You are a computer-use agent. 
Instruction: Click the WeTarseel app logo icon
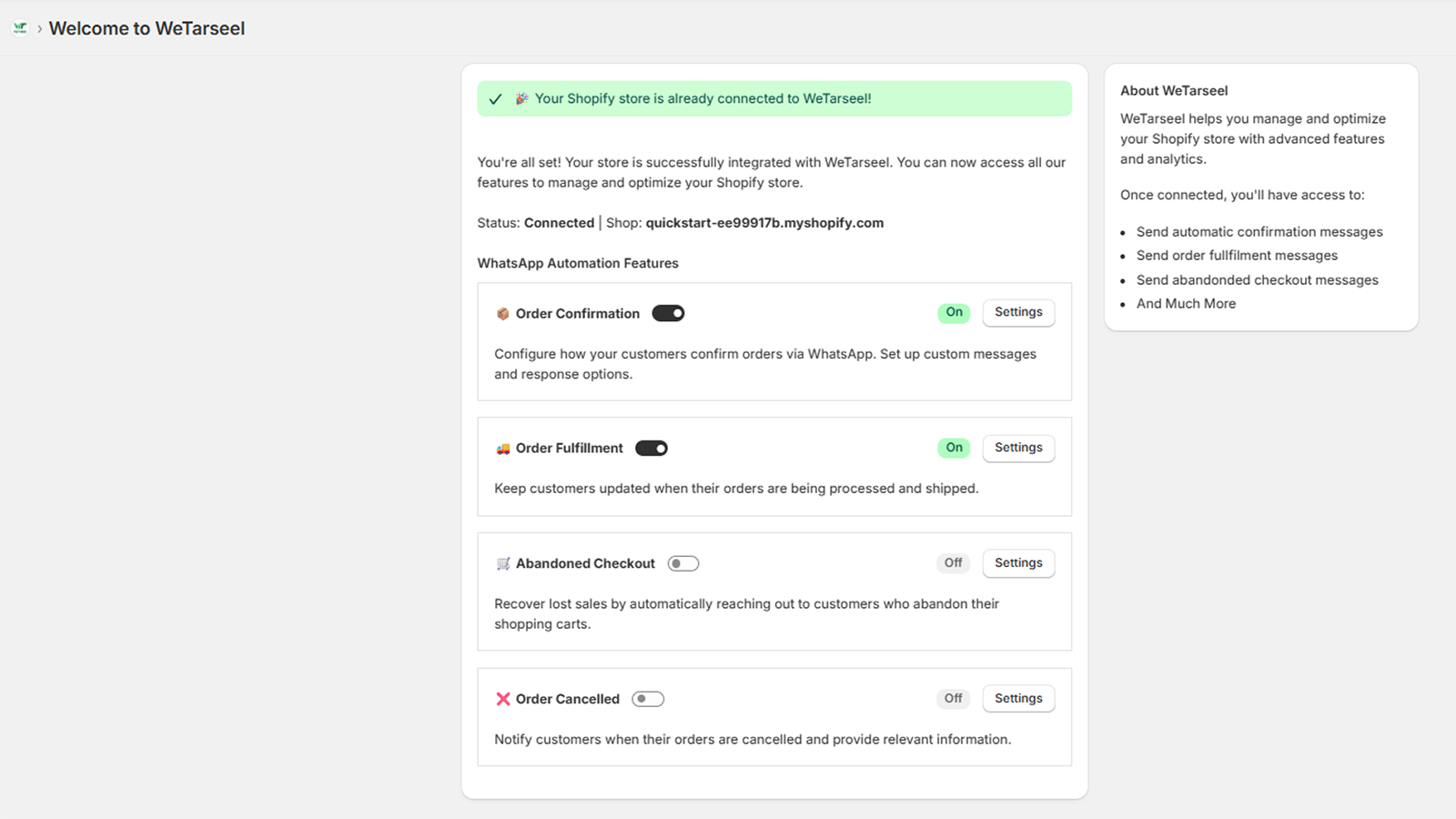point(20,28)
